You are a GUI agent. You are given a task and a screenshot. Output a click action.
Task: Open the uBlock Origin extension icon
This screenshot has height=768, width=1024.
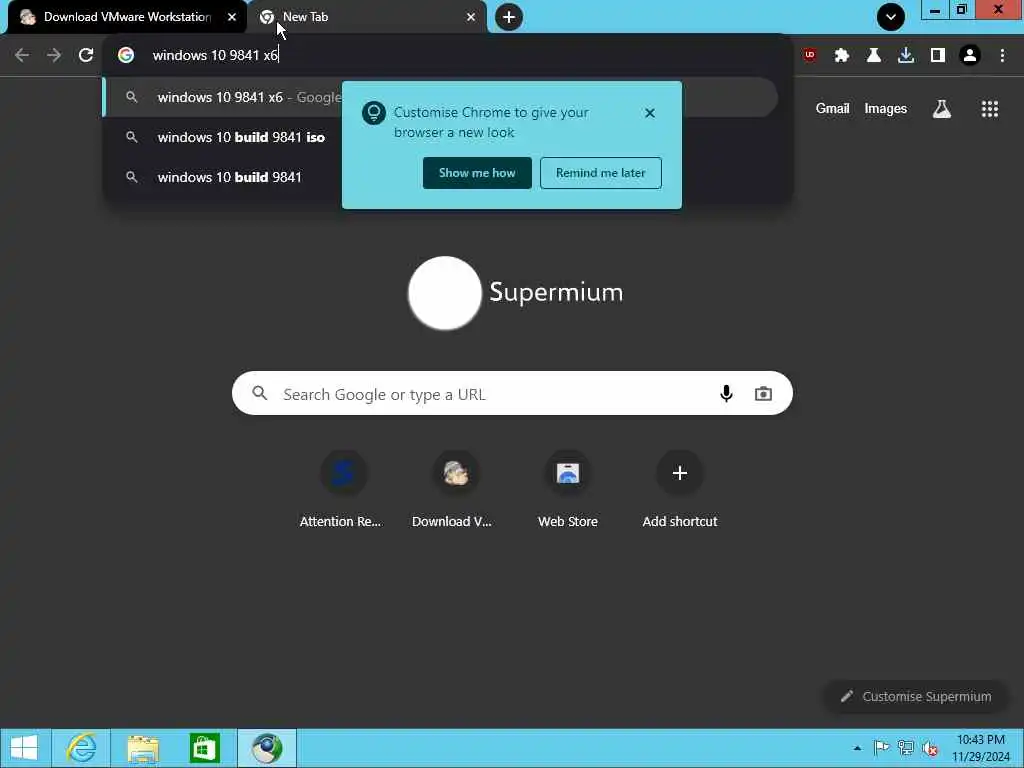[810, 55]
